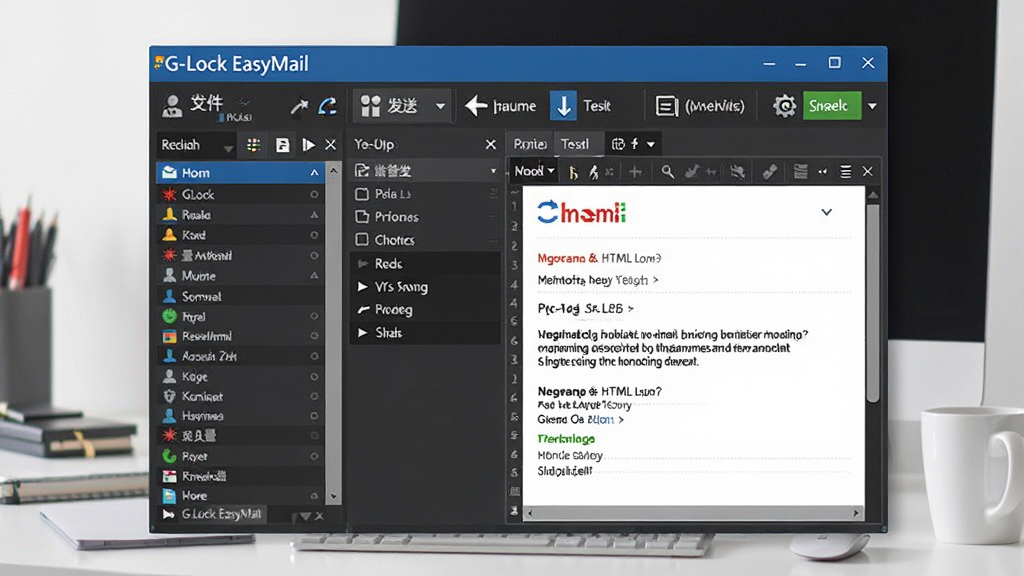Click the left list scroll-down arrow
Image resolution: width=1024 pixels, height=576 pixels.
pyautogui.click(x=333, y=496)
